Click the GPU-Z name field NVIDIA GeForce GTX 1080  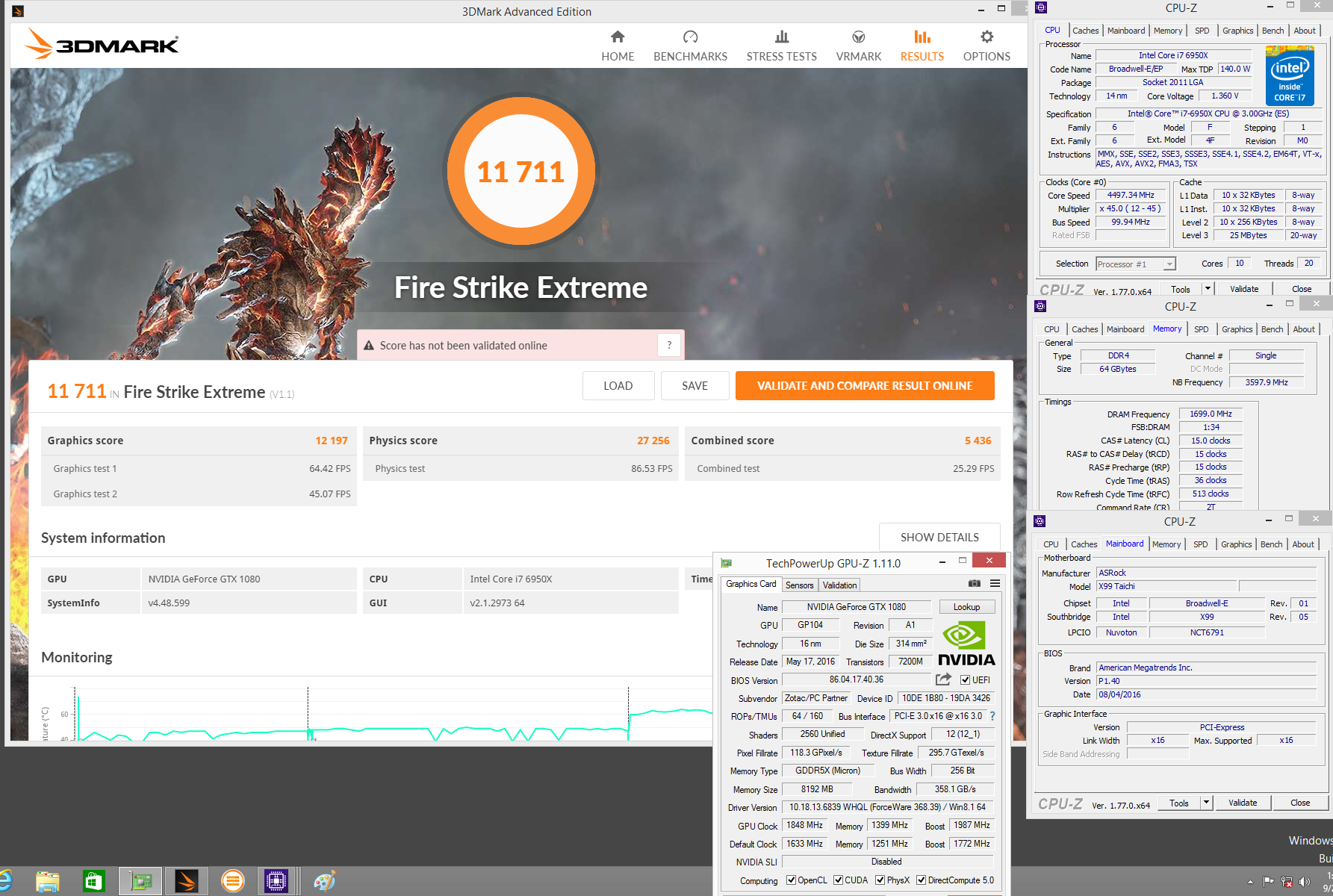tap(856, 606)
